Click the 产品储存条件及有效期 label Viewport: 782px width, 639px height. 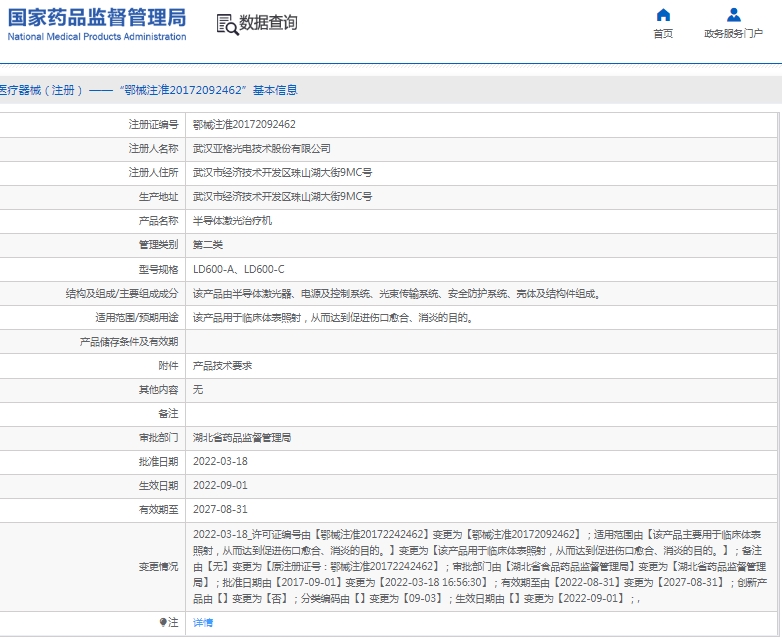coord(129,342)
